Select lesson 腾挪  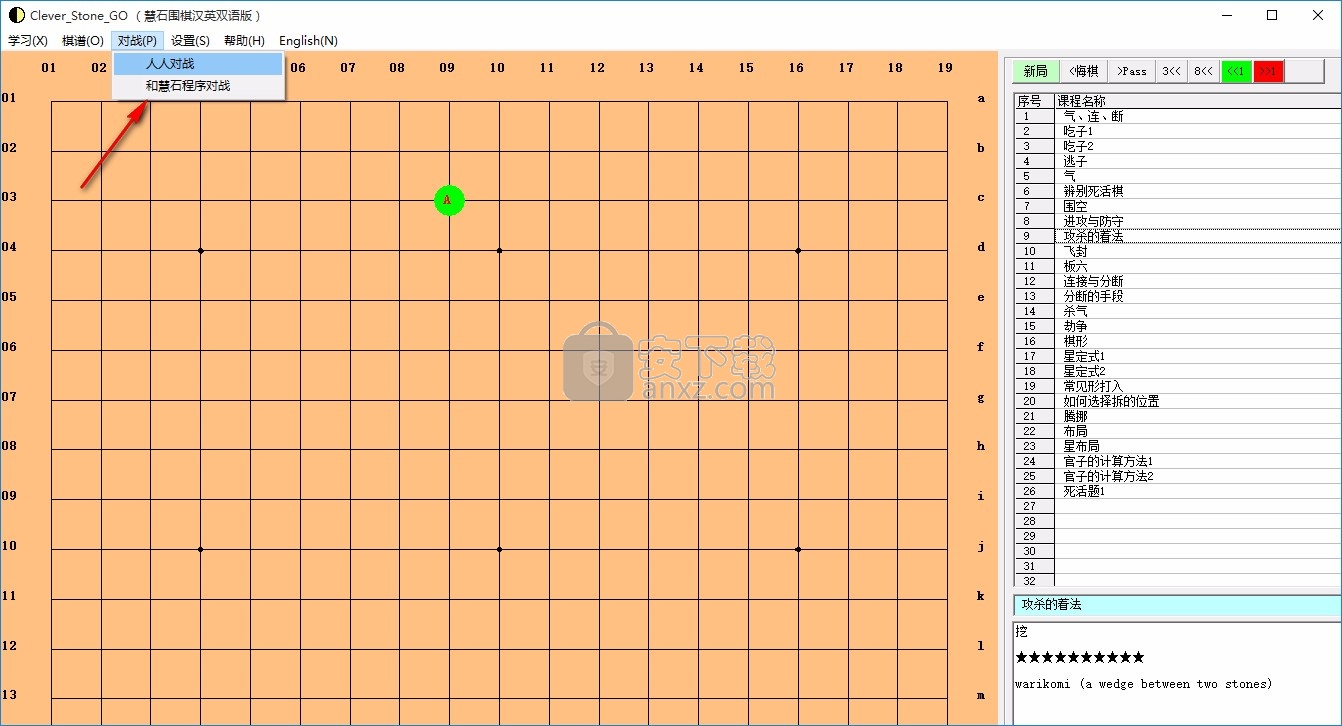coord(1197,416)
